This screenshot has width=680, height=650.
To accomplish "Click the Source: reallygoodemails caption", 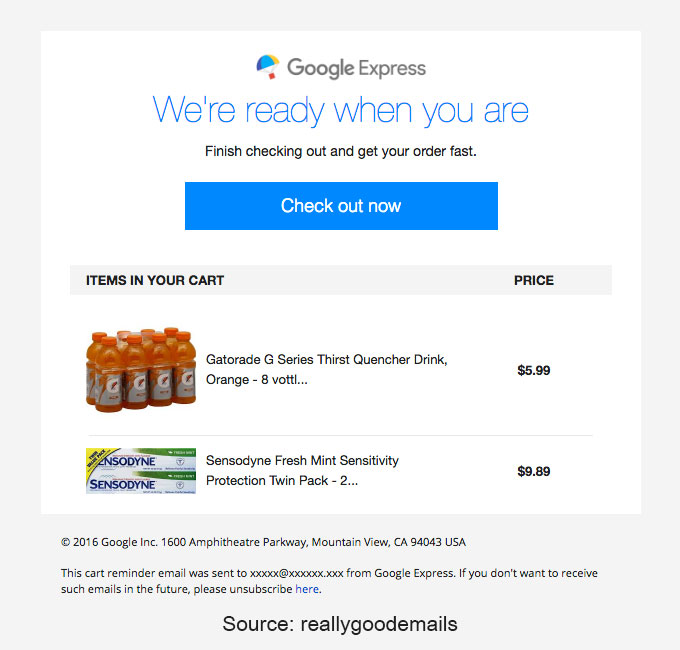I will (340, 624).
